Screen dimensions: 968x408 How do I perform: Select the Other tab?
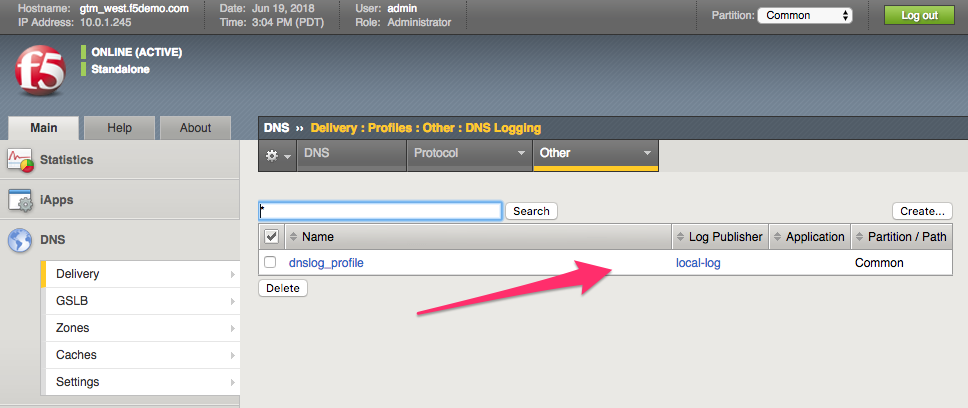(x=596, y=156)
